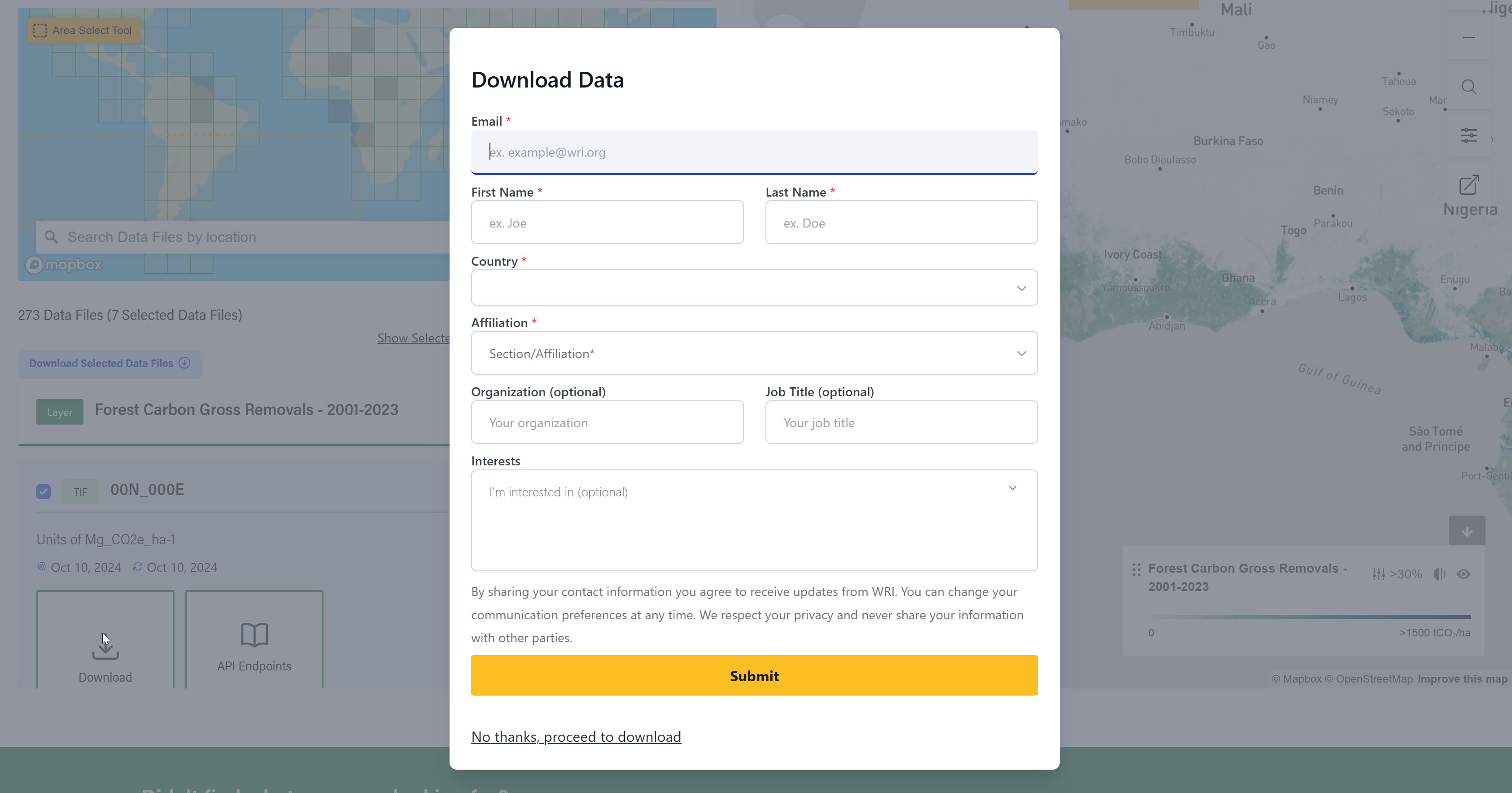The height and width of the screenshot is (793, 1512).
Task: Activate the Area Select Tool
Action: click(x=83, y=31)
